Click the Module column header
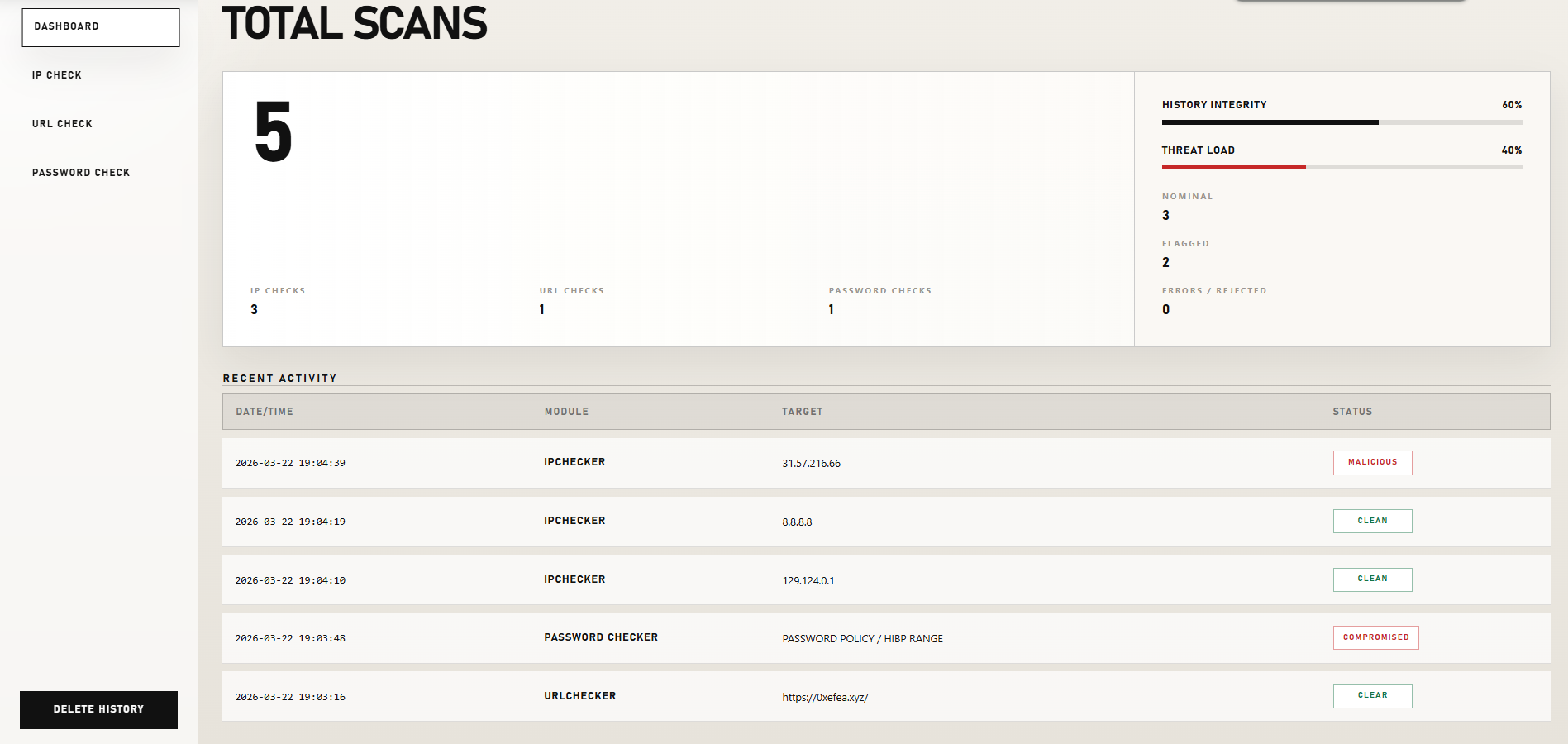This screenshot has height=744, width=1568. coord(566,412)
